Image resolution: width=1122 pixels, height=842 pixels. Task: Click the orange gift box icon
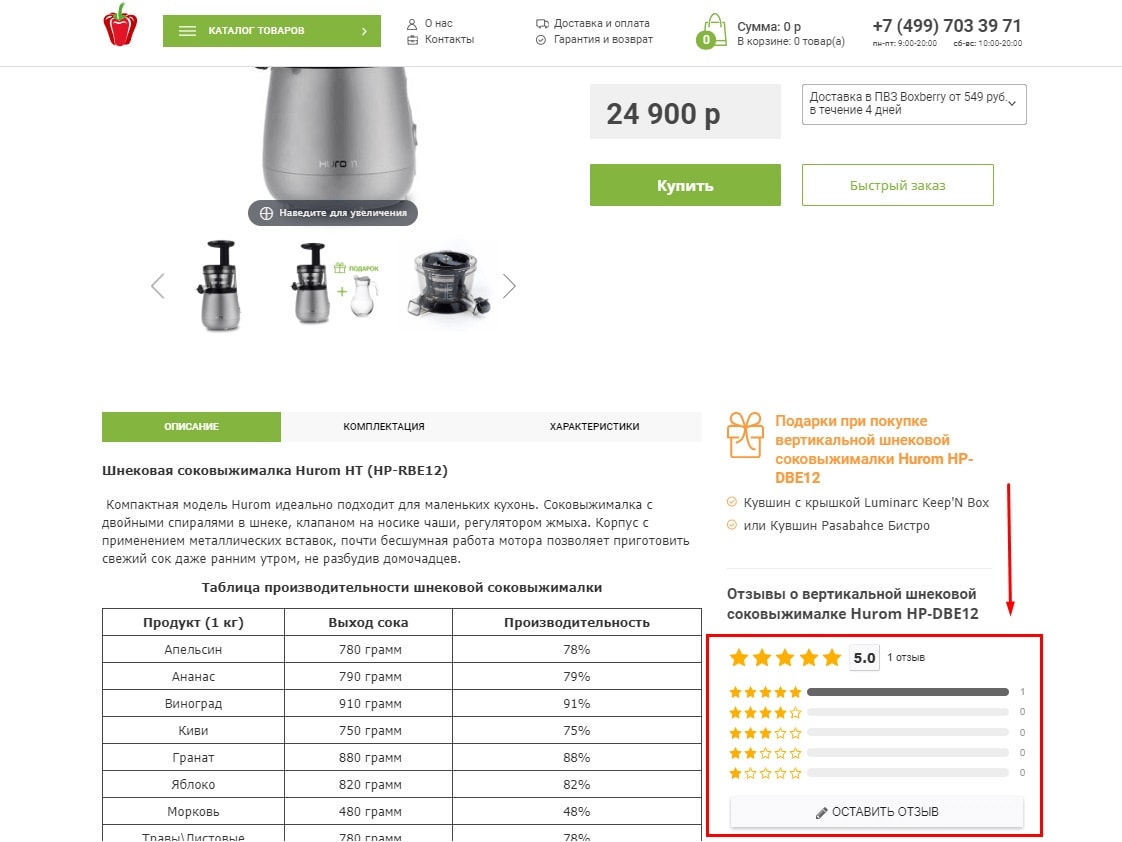[745, 435]
